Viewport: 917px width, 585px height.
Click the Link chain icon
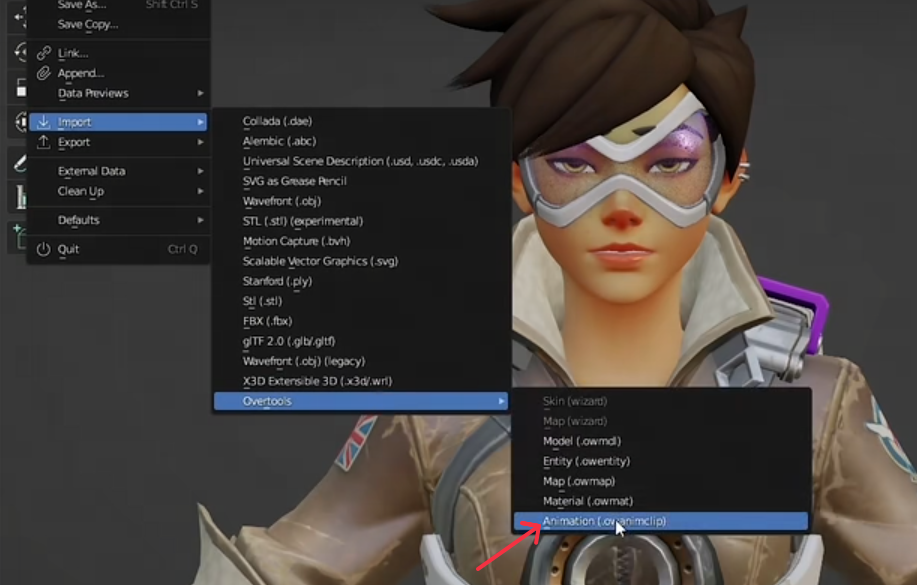point(44,53)
